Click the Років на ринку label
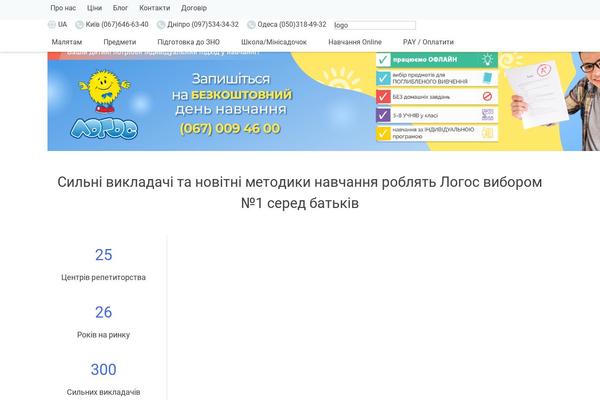Viewport: 600px width, 400px height. (x=104, y=335)
